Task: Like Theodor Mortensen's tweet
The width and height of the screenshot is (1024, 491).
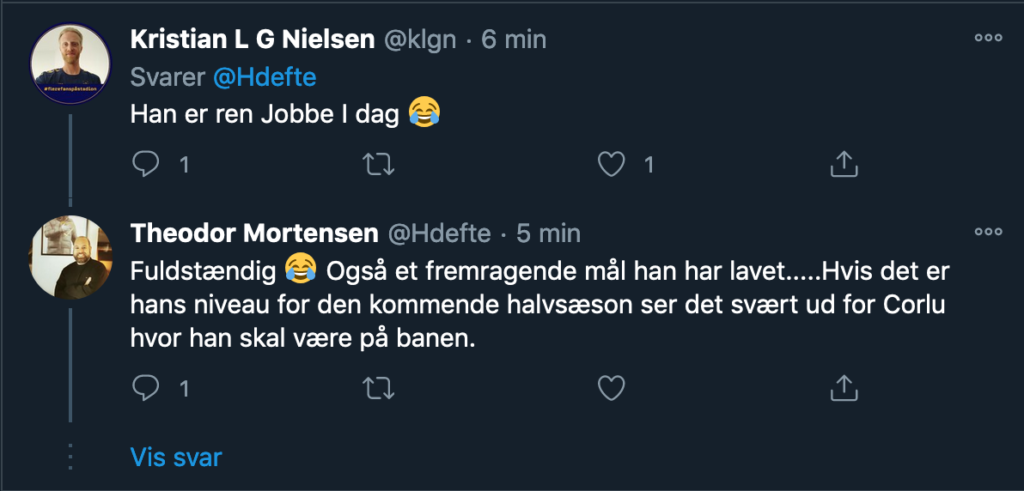Action: tap(610, 387)
